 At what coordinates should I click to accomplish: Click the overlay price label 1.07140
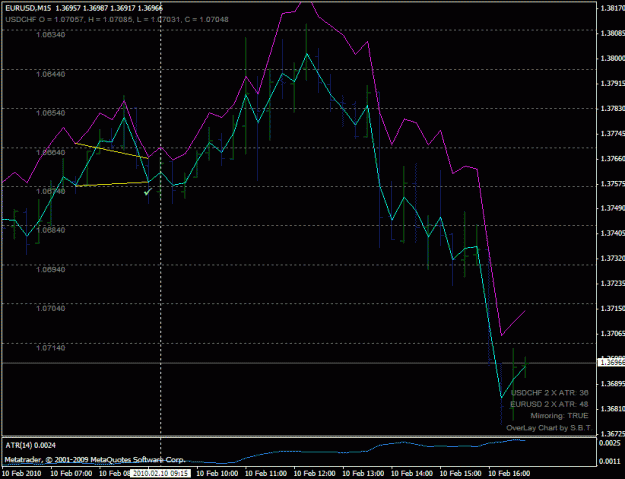click(51, 348)
